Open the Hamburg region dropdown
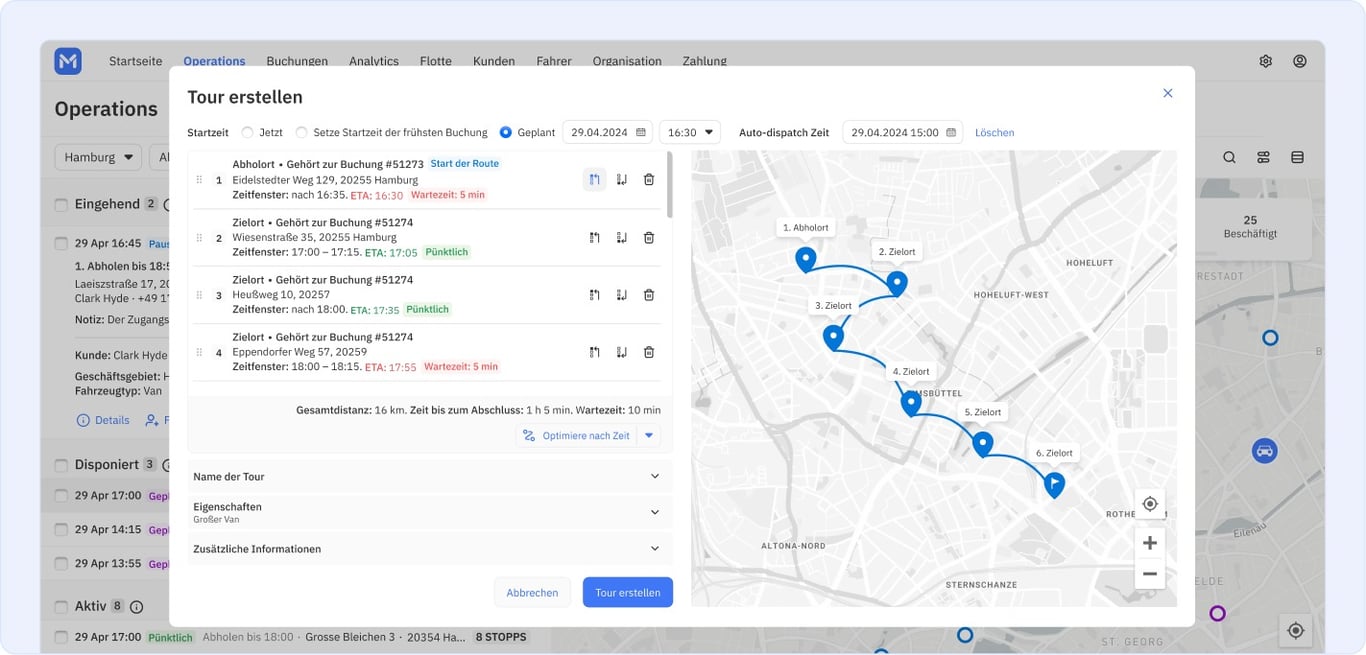 click(x=98, y=157)
